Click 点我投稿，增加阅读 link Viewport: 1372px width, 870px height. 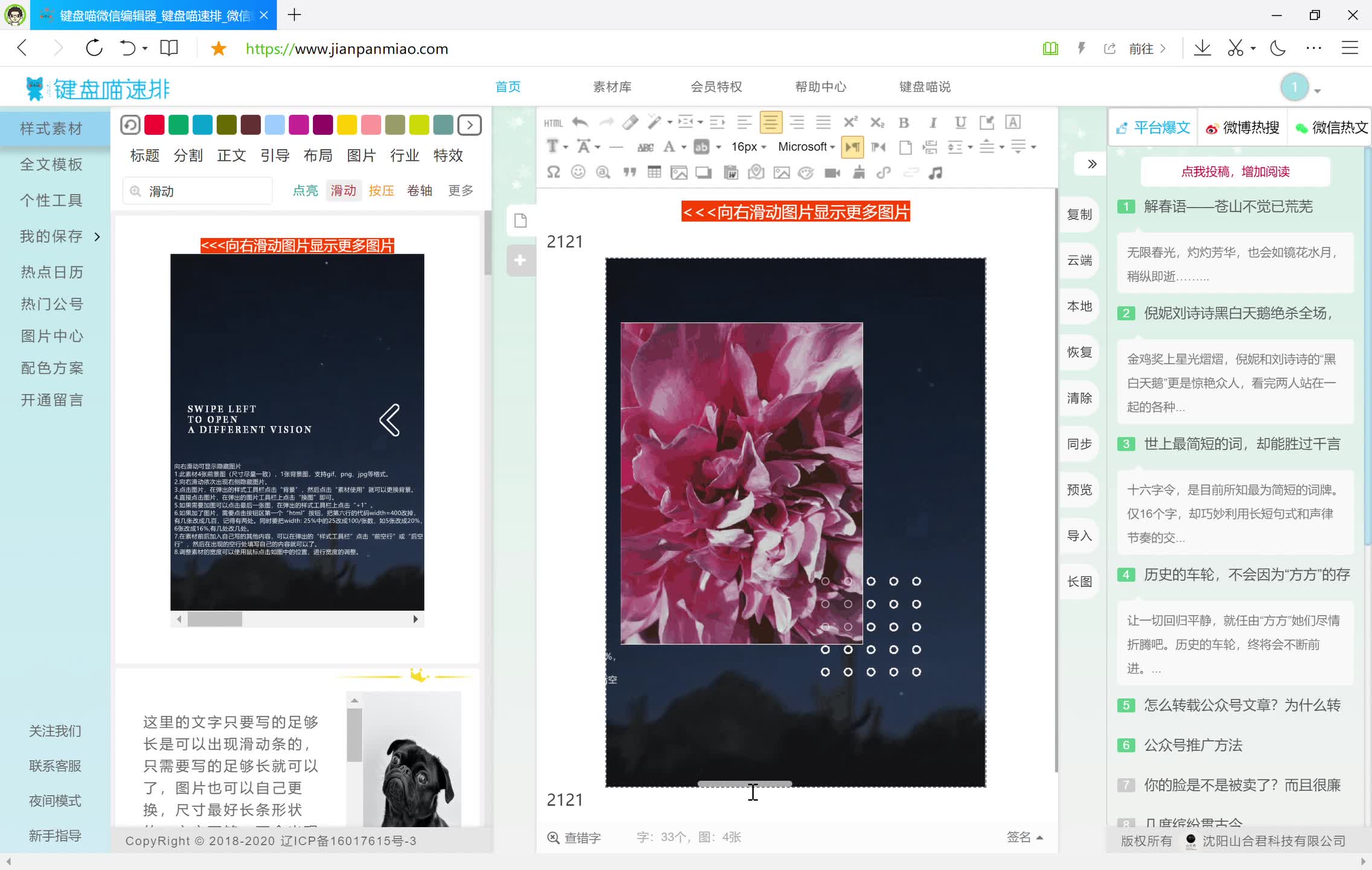(1235, 172)
